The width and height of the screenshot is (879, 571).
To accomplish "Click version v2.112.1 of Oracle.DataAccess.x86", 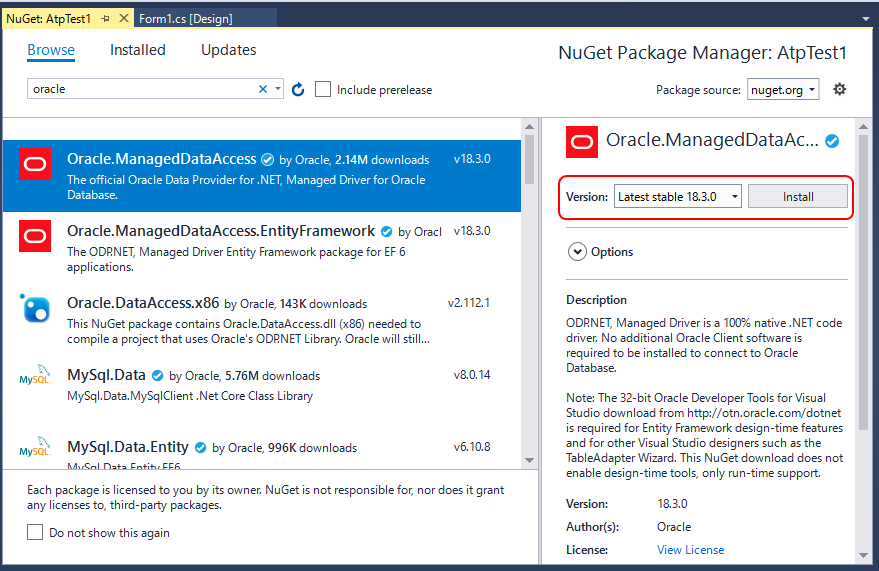I will click(x=469, y=303).
